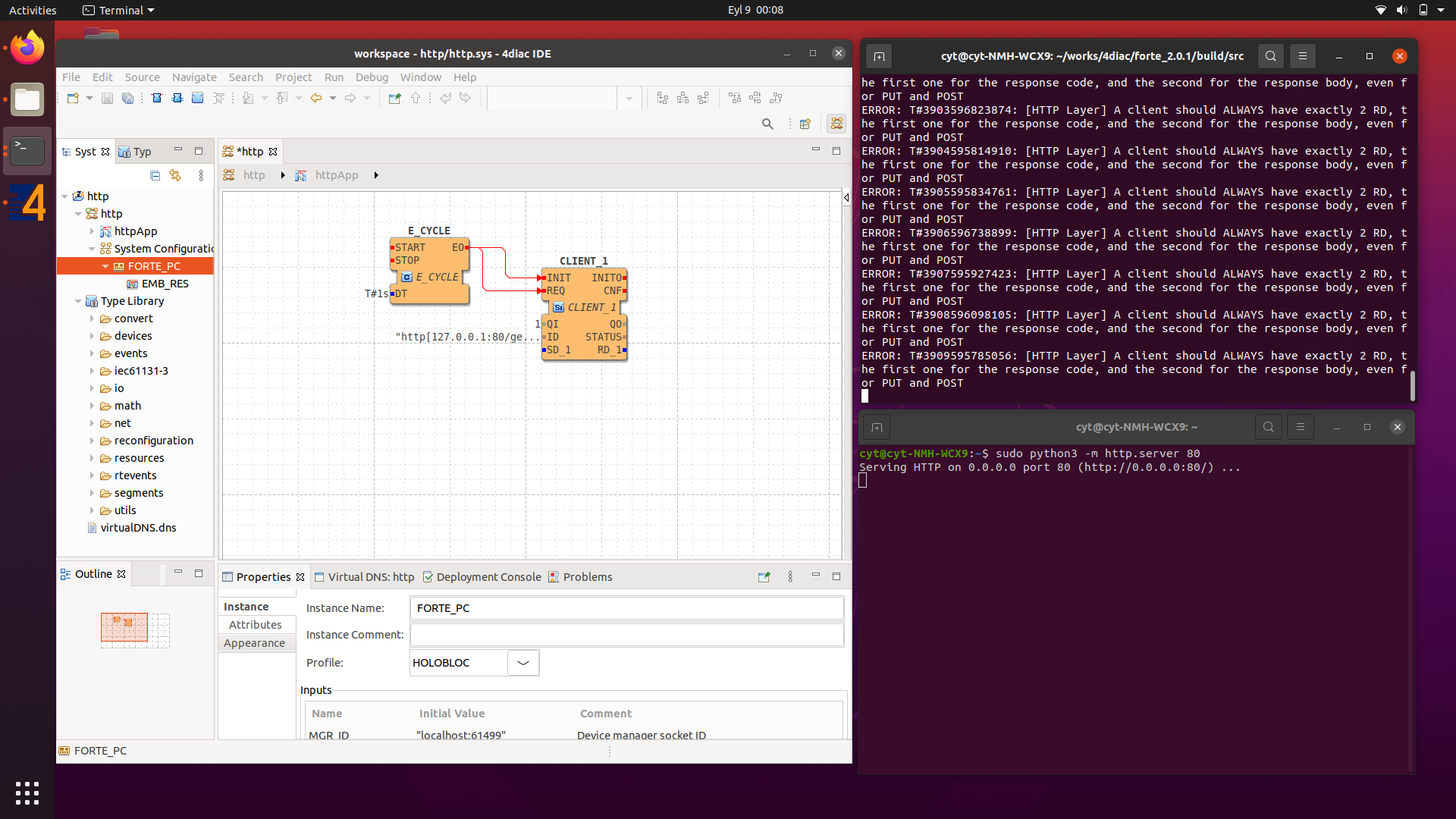Open the File menu

(71, 77)
